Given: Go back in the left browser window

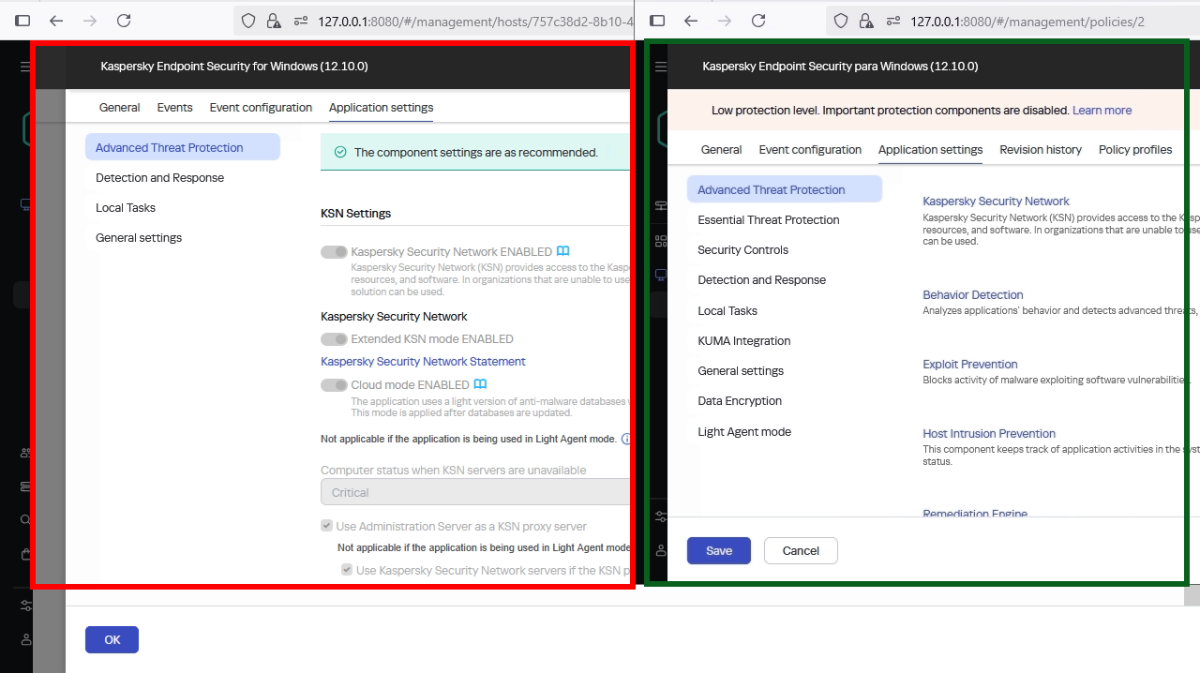Looking at the screenshot, I should [x=56, y=20].
